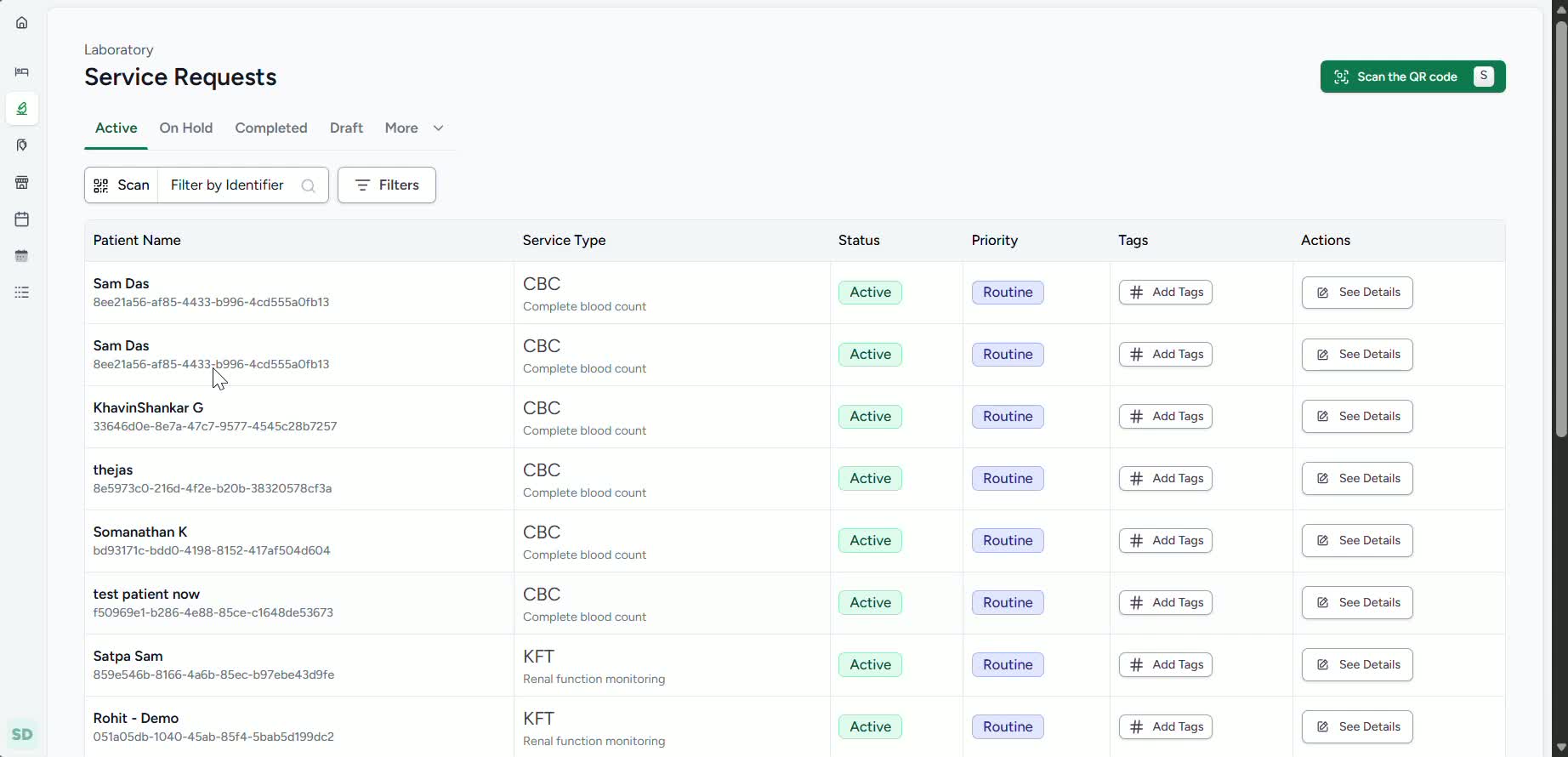Open the shield-leaf icon in sidebar
Screen dimensions: 1568x757
click(x=22, y=145)
